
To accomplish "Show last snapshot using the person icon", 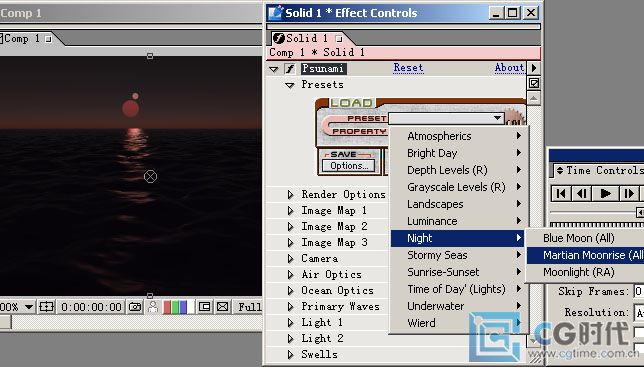I will point(153,307).
